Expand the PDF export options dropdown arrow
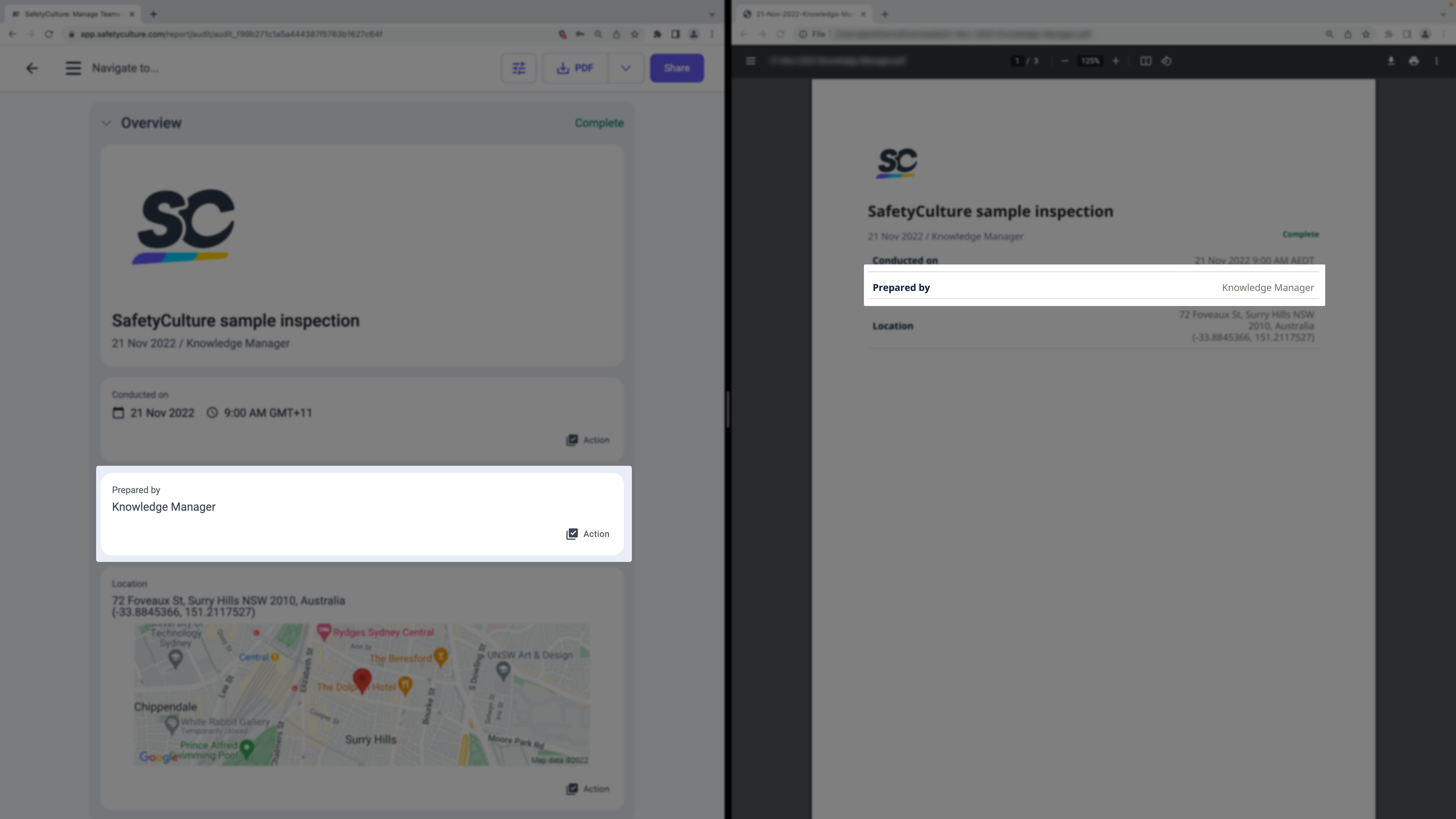Screen dimensions: 1456x819 pyautogui.click(x=625, y=68)
